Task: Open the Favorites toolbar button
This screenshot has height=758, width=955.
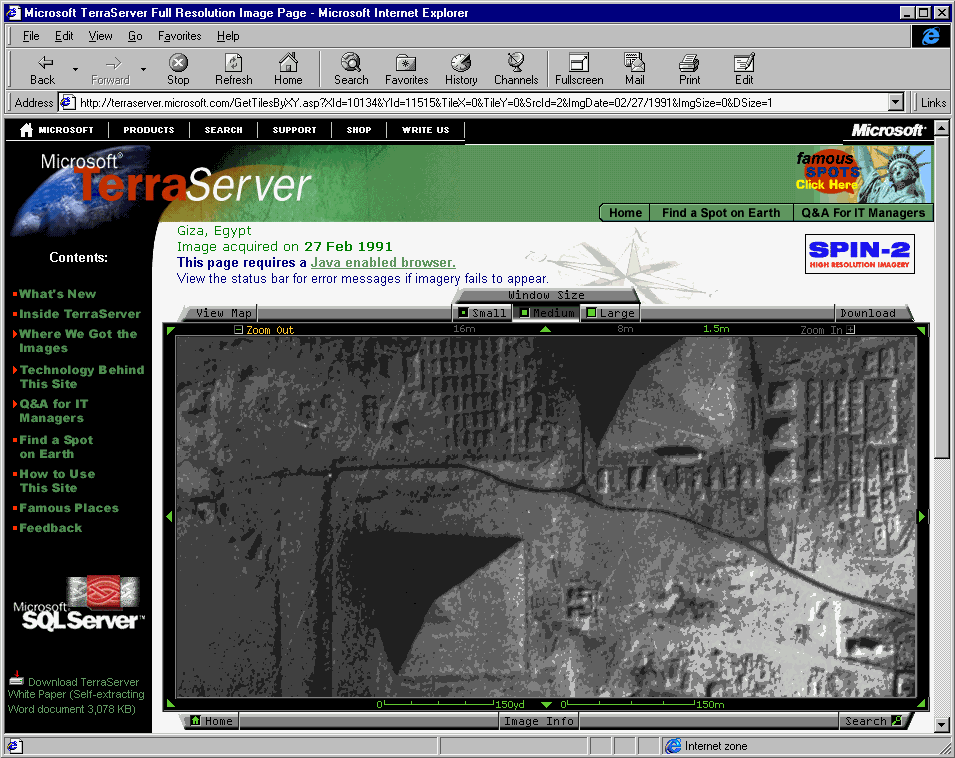Action: click(x=406, y=69)
